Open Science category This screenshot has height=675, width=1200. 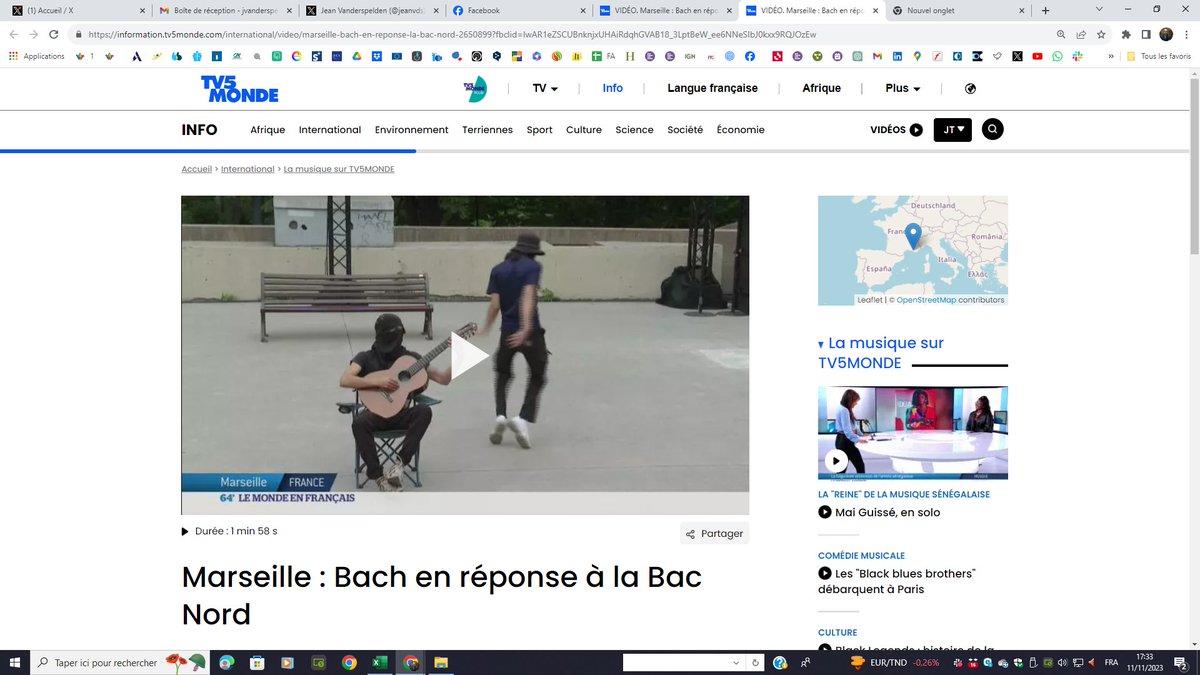635,130
